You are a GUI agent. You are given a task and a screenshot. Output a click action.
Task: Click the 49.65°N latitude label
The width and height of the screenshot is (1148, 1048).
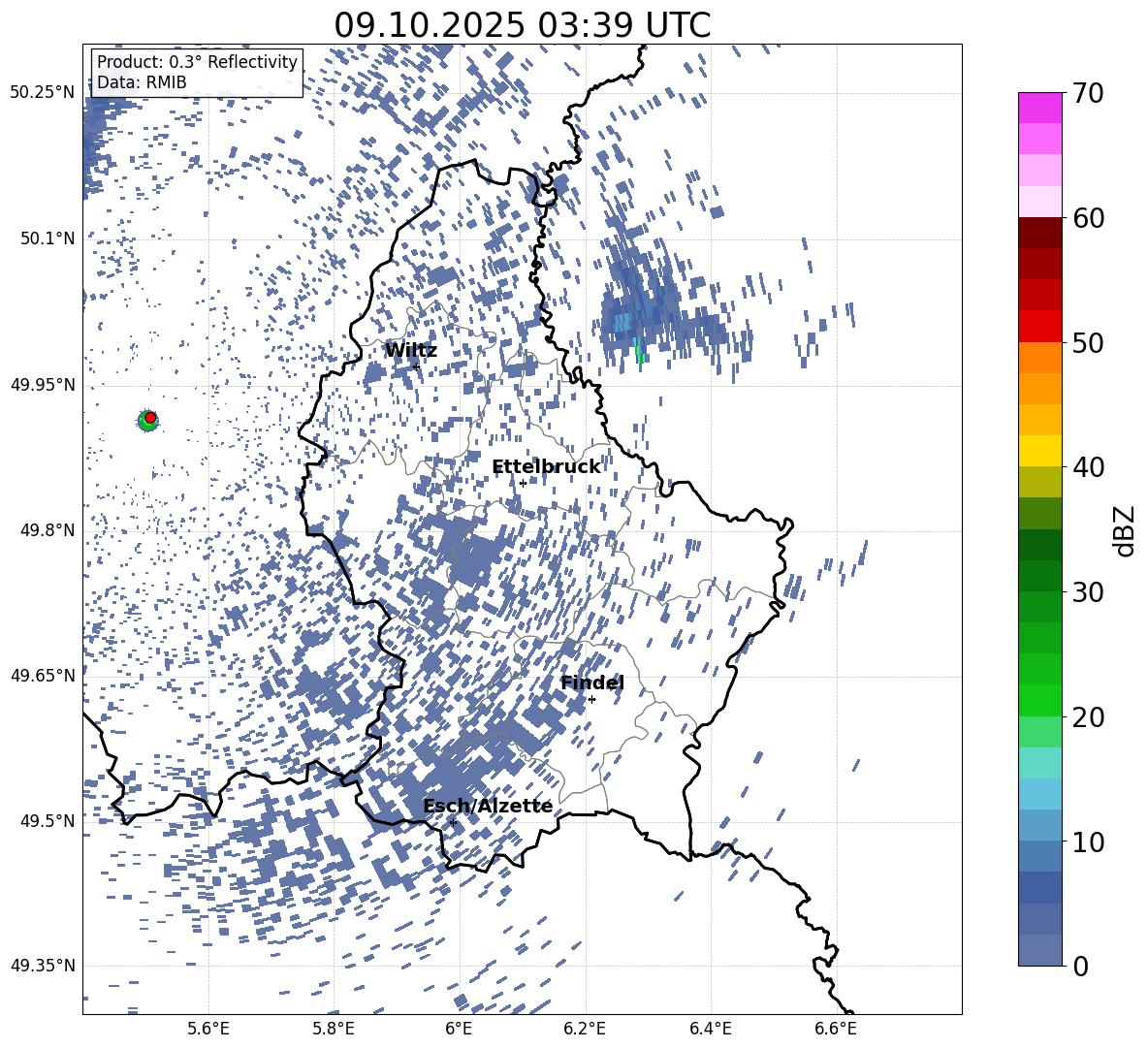[43, 675]
